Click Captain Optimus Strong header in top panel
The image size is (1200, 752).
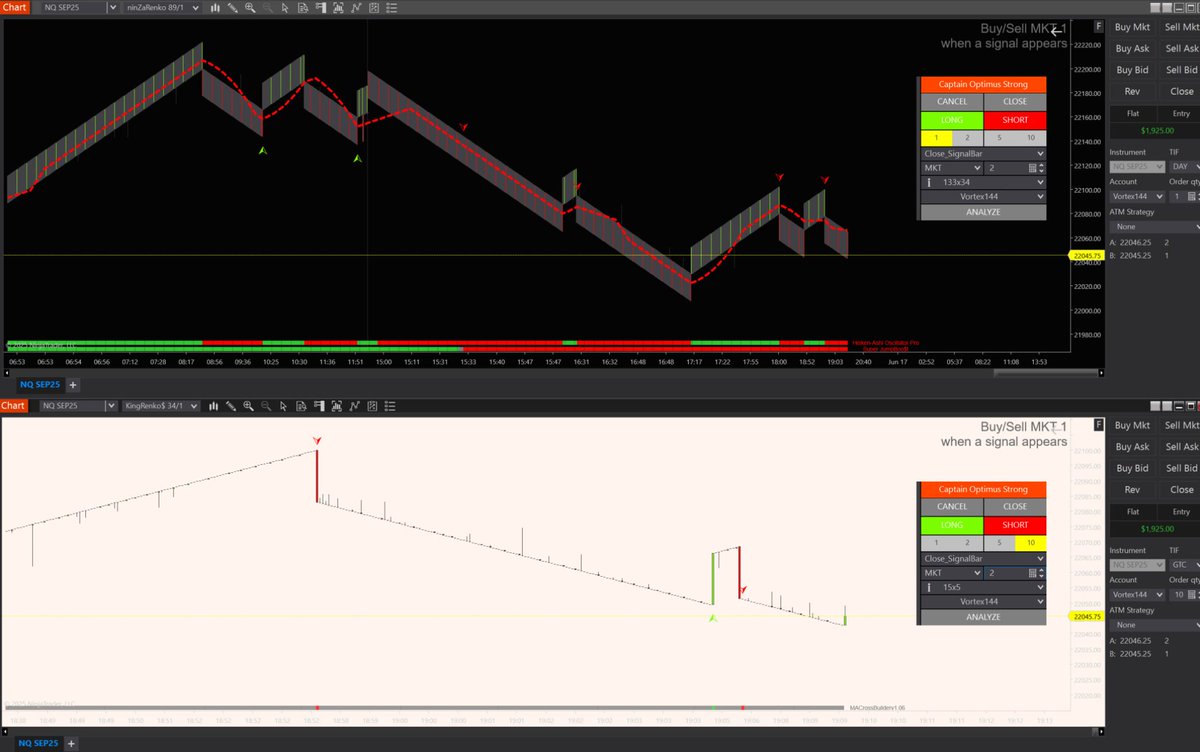coord(983,85)
